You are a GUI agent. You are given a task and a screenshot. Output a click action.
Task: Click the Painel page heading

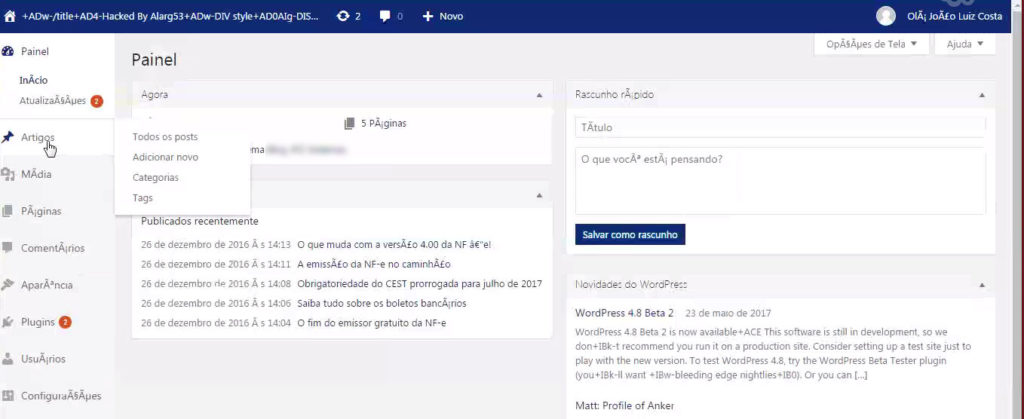154,60
